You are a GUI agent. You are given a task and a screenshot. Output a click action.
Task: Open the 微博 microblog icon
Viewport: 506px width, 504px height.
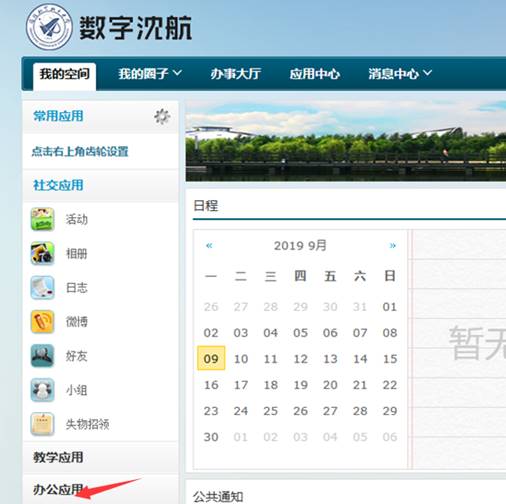(42, 322)
